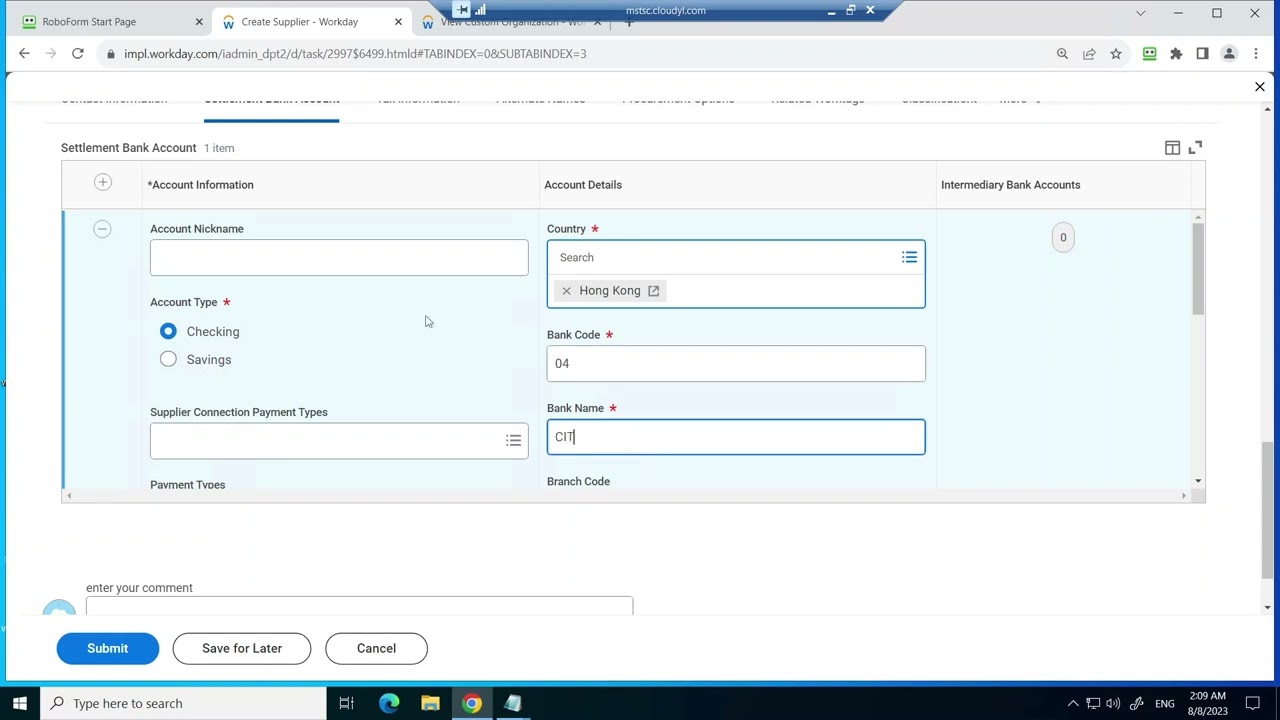This screenshot has width=1280, height=720.
Task: Open the Windows Start menu
Action: [19, 703]
